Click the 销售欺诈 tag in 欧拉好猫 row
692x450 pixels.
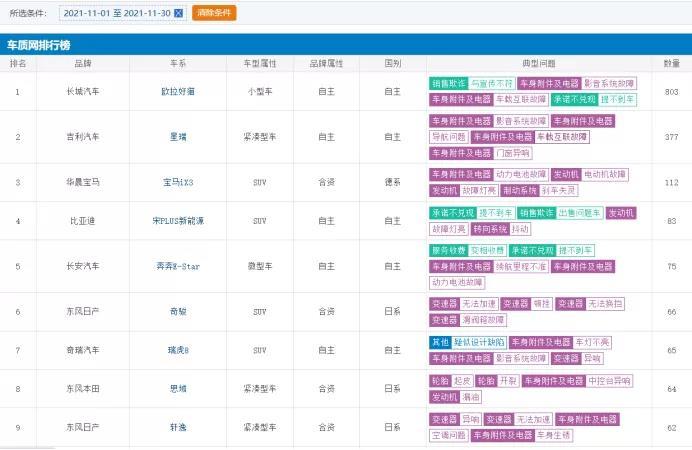click(449, 83)
